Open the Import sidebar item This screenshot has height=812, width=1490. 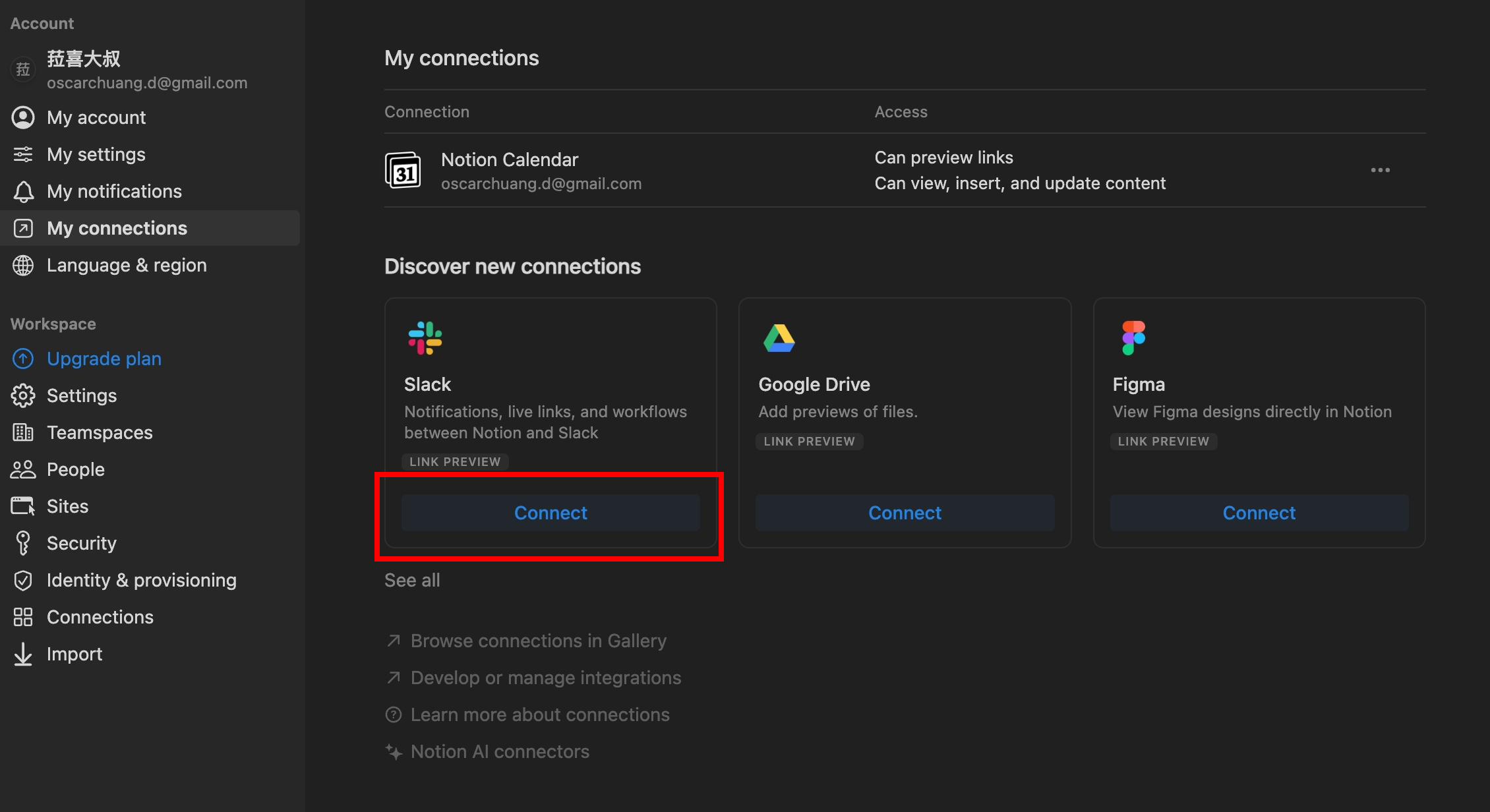(150, 654)
